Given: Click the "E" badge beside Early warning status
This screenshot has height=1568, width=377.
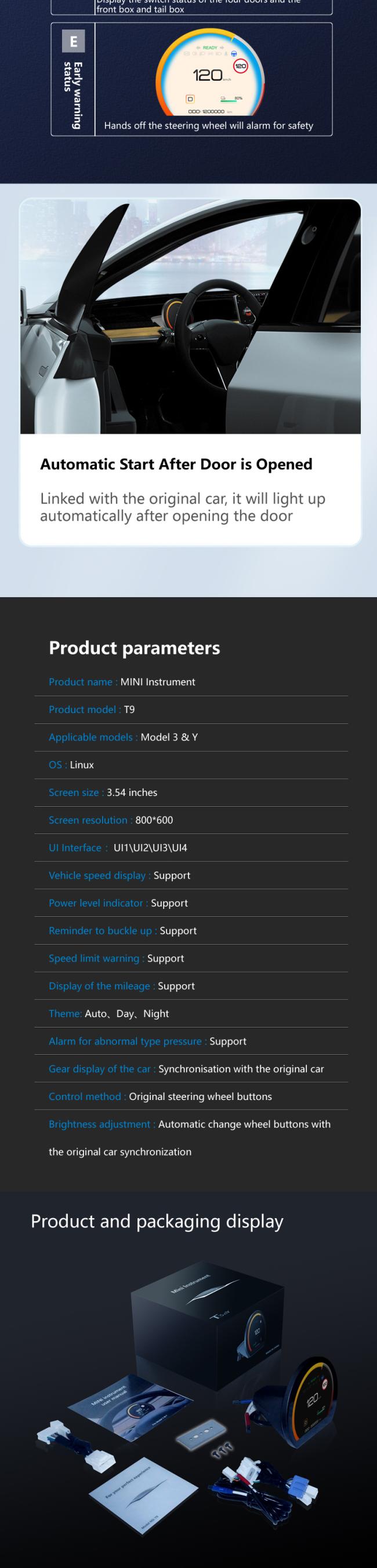Looking at the screenshot, I should 74,41.
